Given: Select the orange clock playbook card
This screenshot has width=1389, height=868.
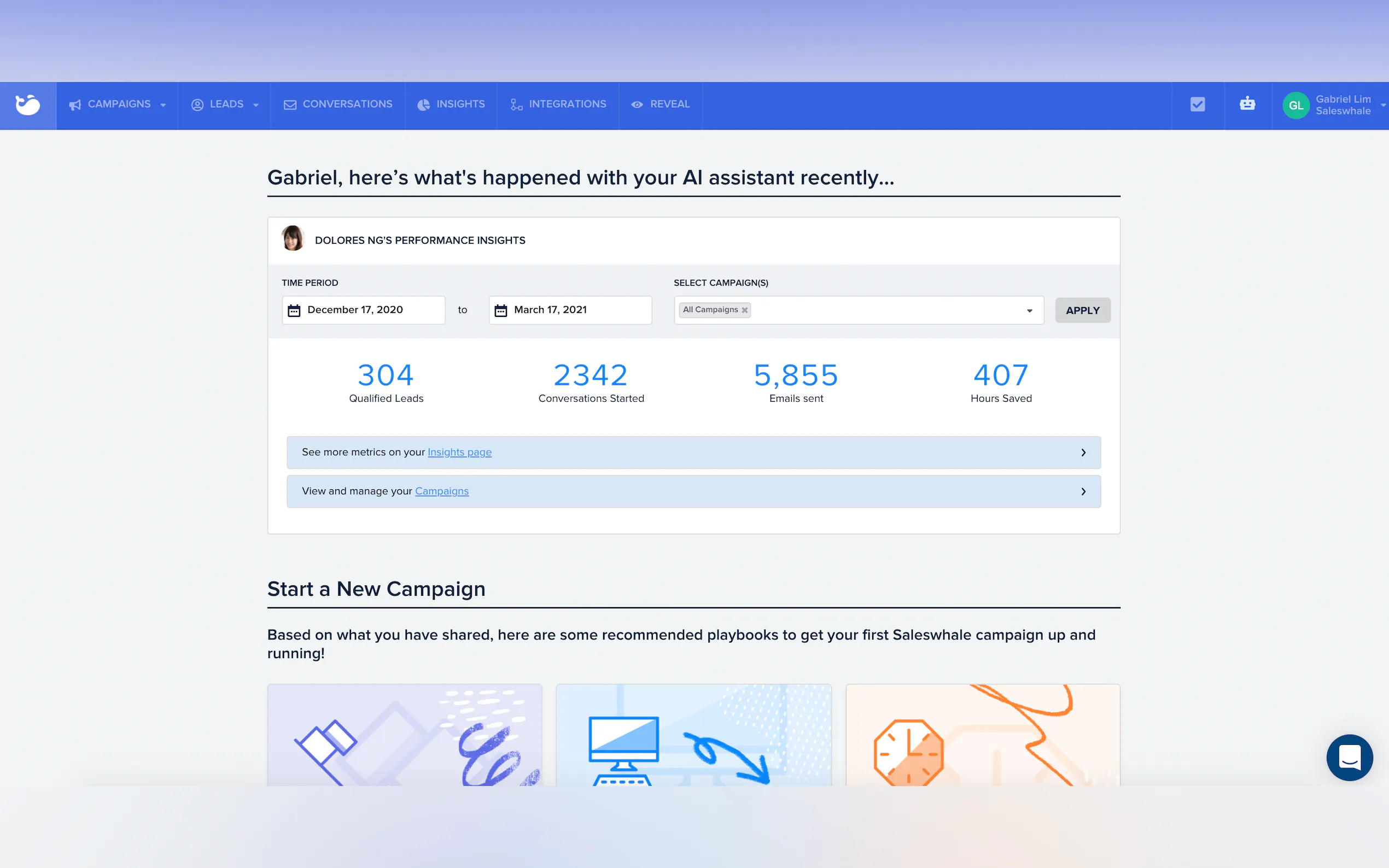Looking at the screenshot, I should click(x=982, y=734).
